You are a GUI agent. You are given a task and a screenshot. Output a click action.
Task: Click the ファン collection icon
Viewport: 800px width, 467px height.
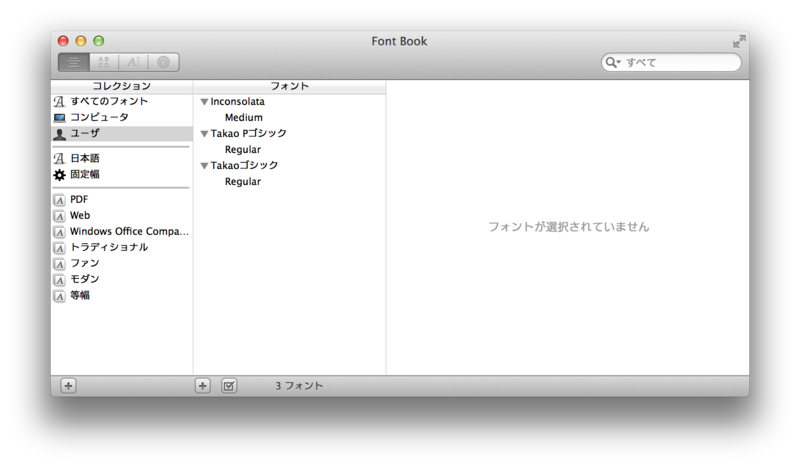pyautogui.click(x=60, y=264)
